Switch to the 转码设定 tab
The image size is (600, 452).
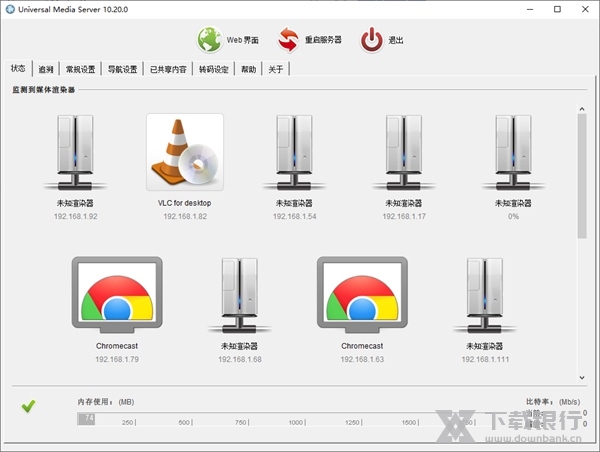[213, 70]
